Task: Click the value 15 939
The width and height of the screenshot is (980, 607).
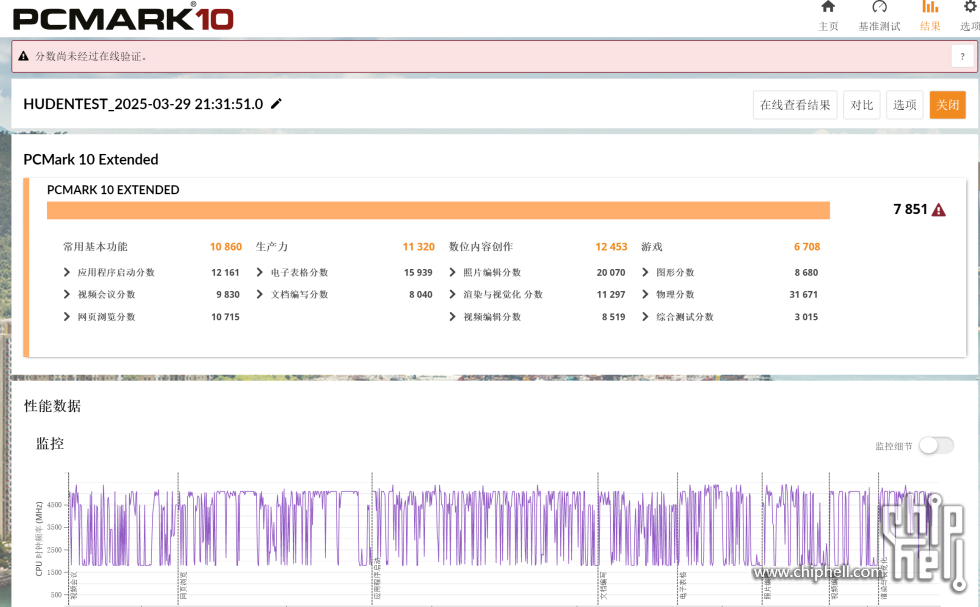Action: 418,273
